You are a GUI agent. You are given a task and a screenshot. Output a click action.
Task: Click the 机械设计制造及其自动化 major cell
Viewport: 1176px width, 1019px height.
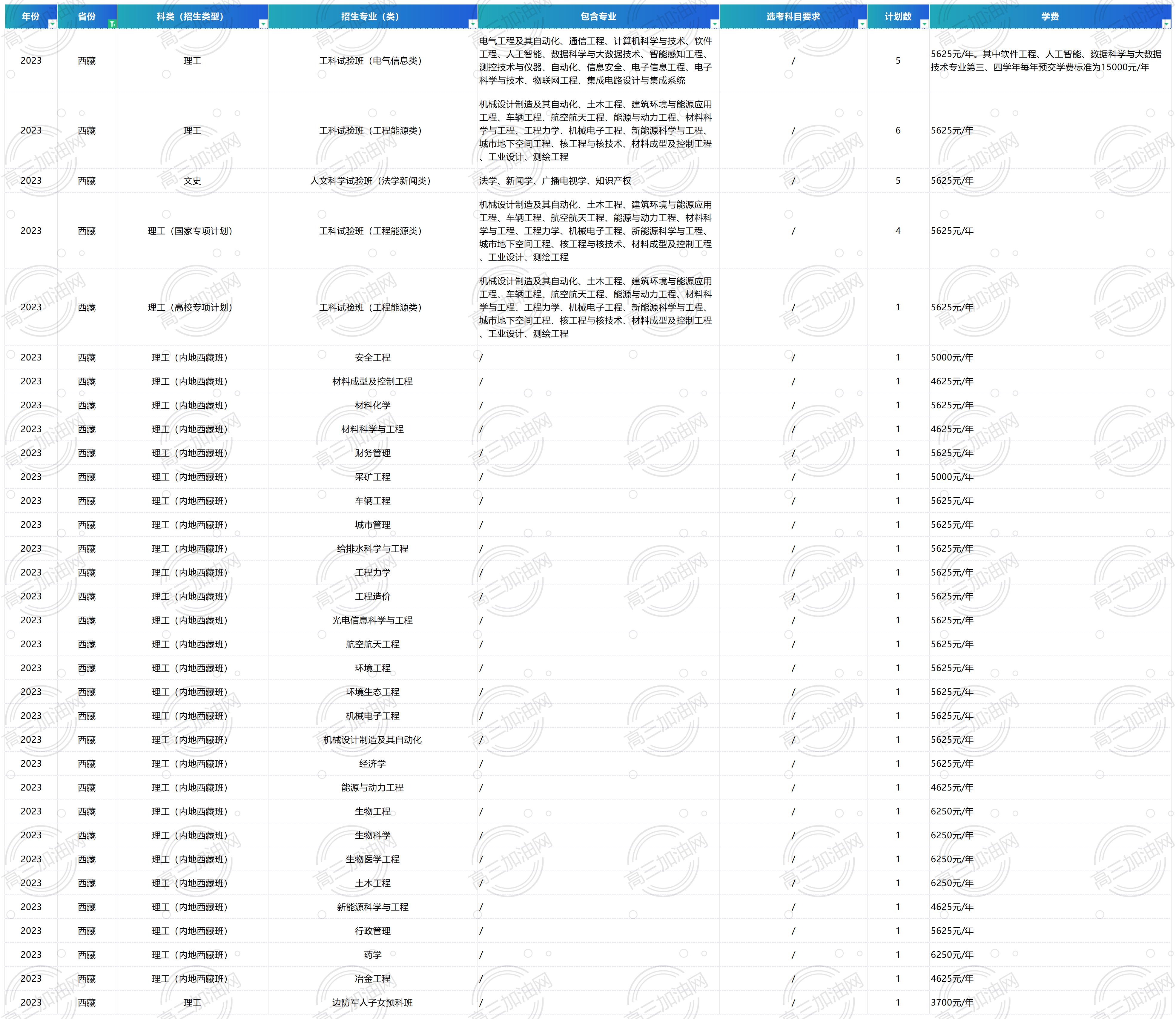pyautogui.click(x=372, y=740)
